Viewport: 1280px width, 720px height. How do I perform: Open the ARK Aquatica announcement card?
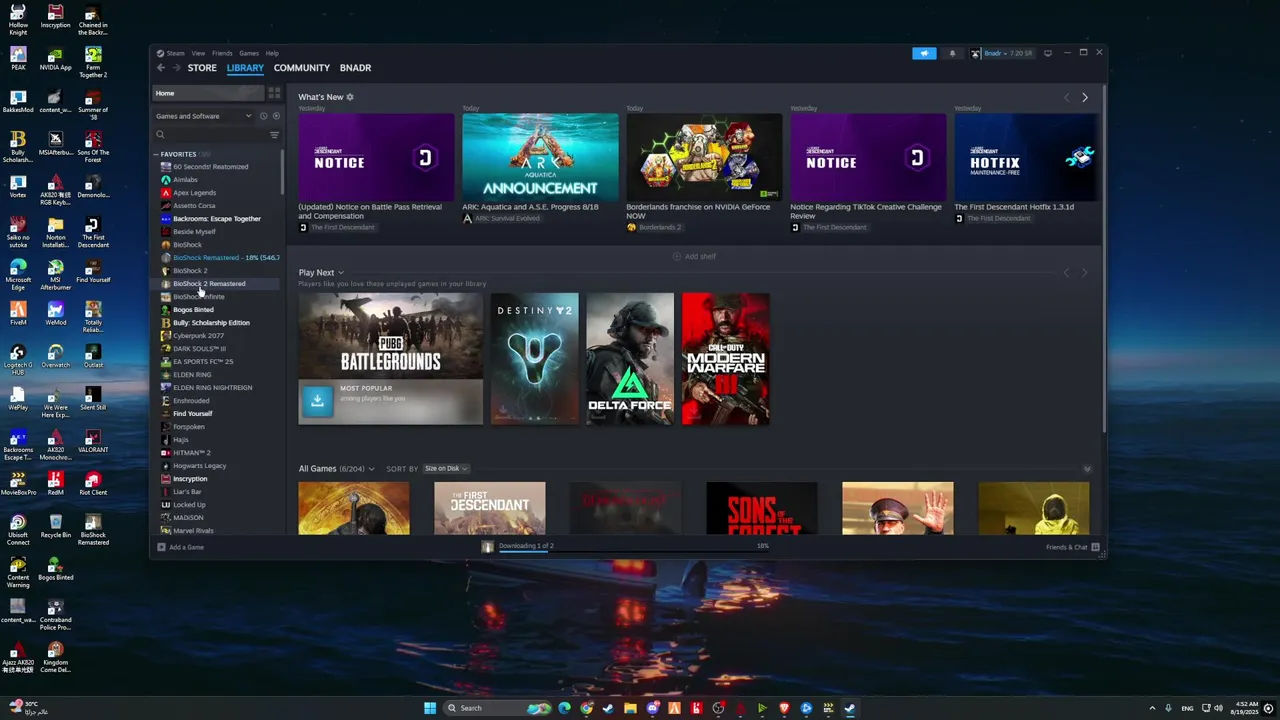pos(540,157)
